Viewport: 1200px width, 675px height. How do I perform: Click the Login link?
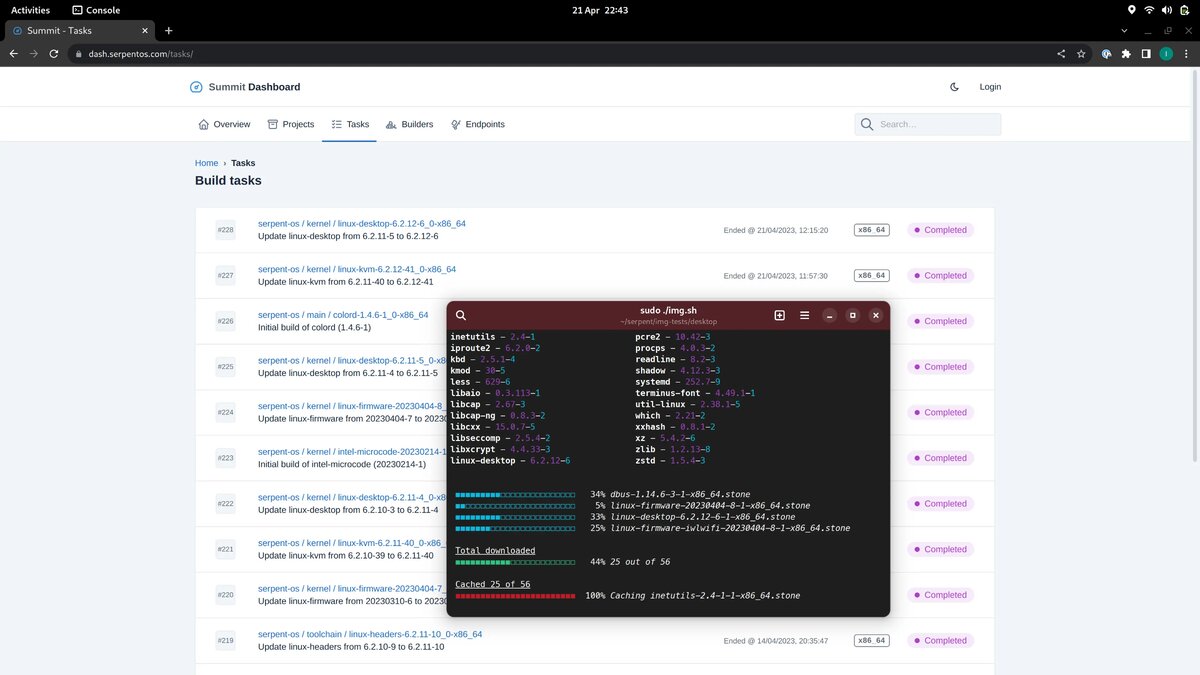click(x=990, y=87)
